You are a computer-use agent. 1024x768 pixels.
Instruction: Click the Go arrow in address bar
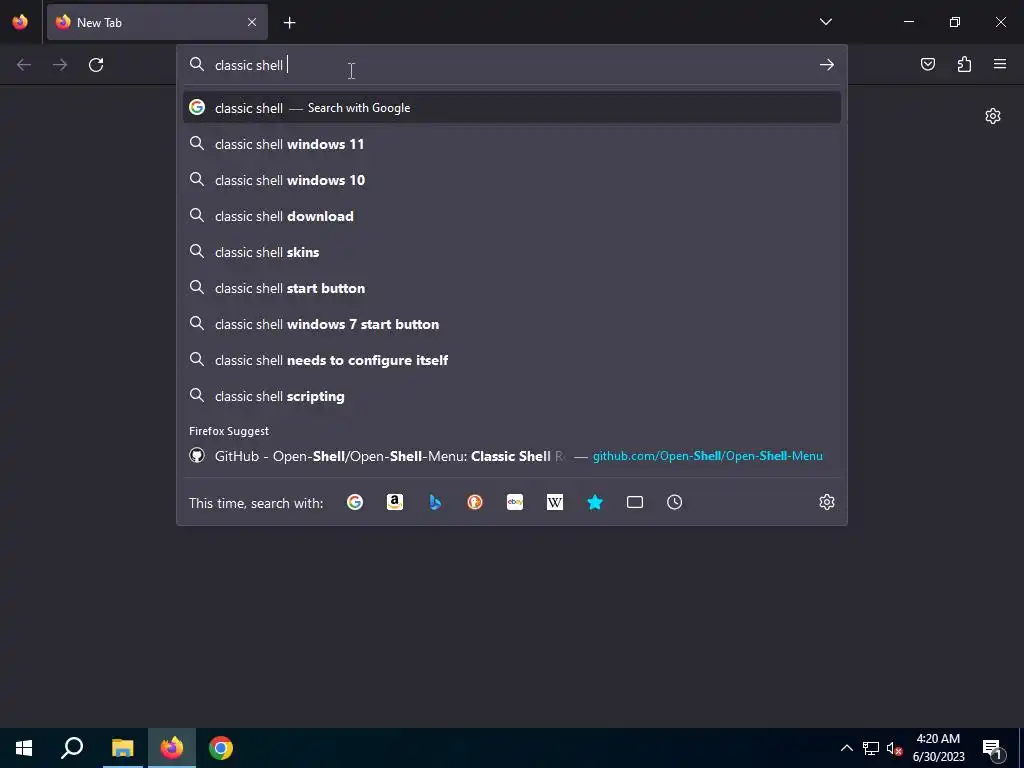(827, 65)
